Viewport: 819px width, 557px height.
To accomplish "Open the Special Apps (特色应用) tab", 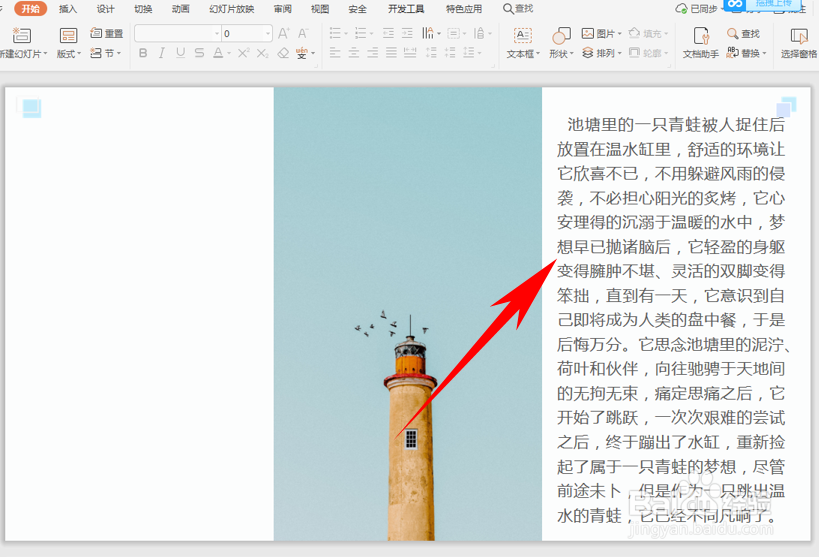I will [464, 9].
